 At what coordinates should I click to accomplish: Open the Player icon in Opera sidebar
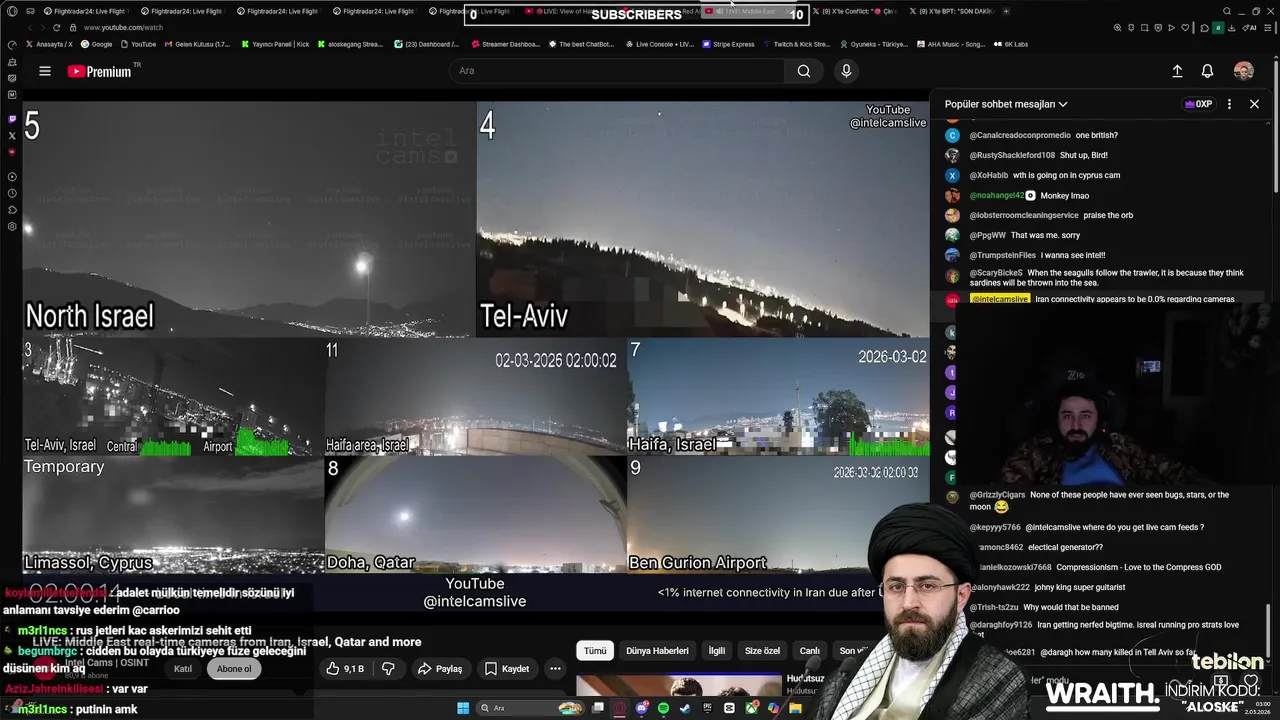coord(12,177)
